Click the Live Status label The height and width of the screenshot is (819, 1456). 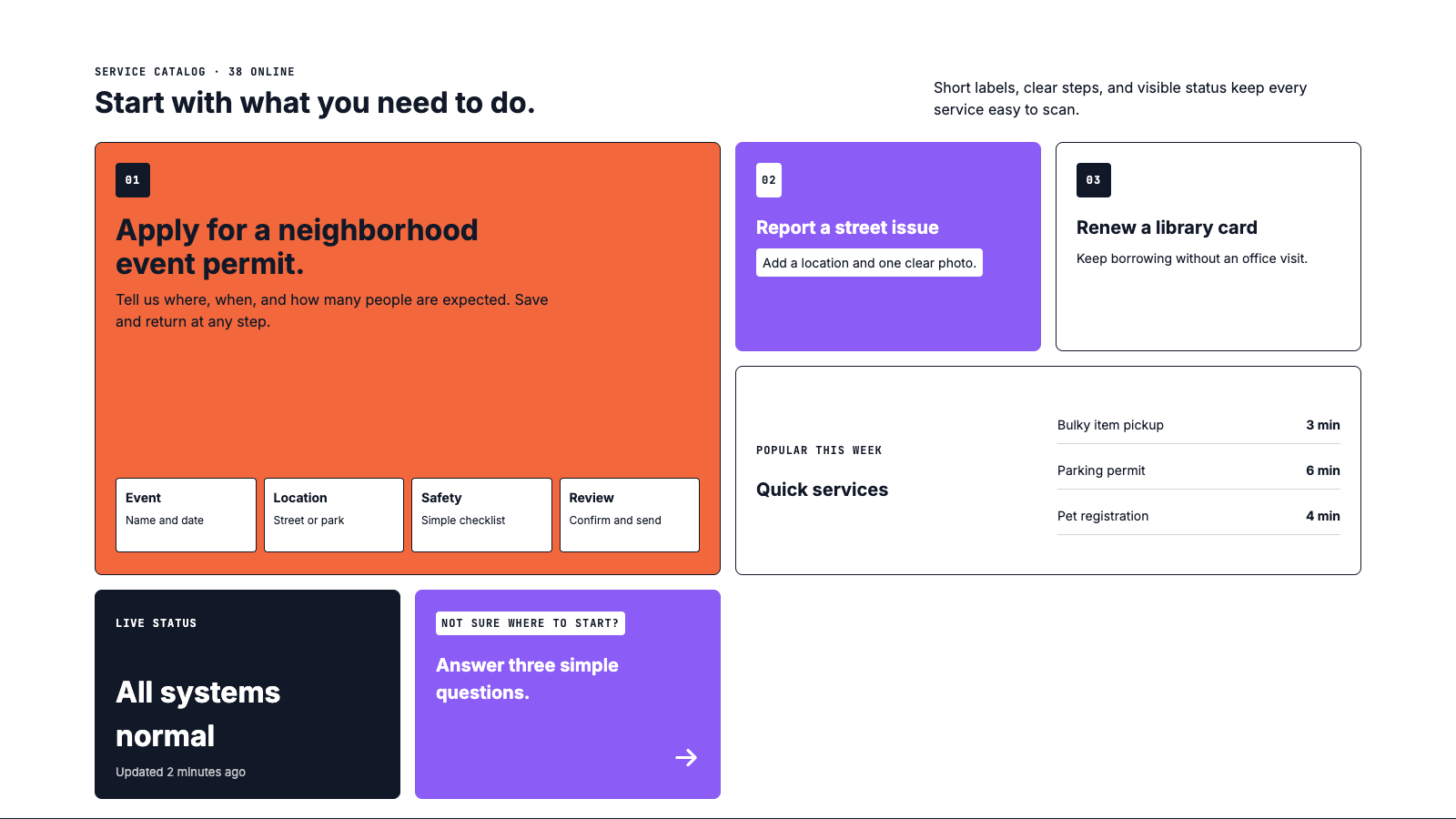click(x=157, y=623)
